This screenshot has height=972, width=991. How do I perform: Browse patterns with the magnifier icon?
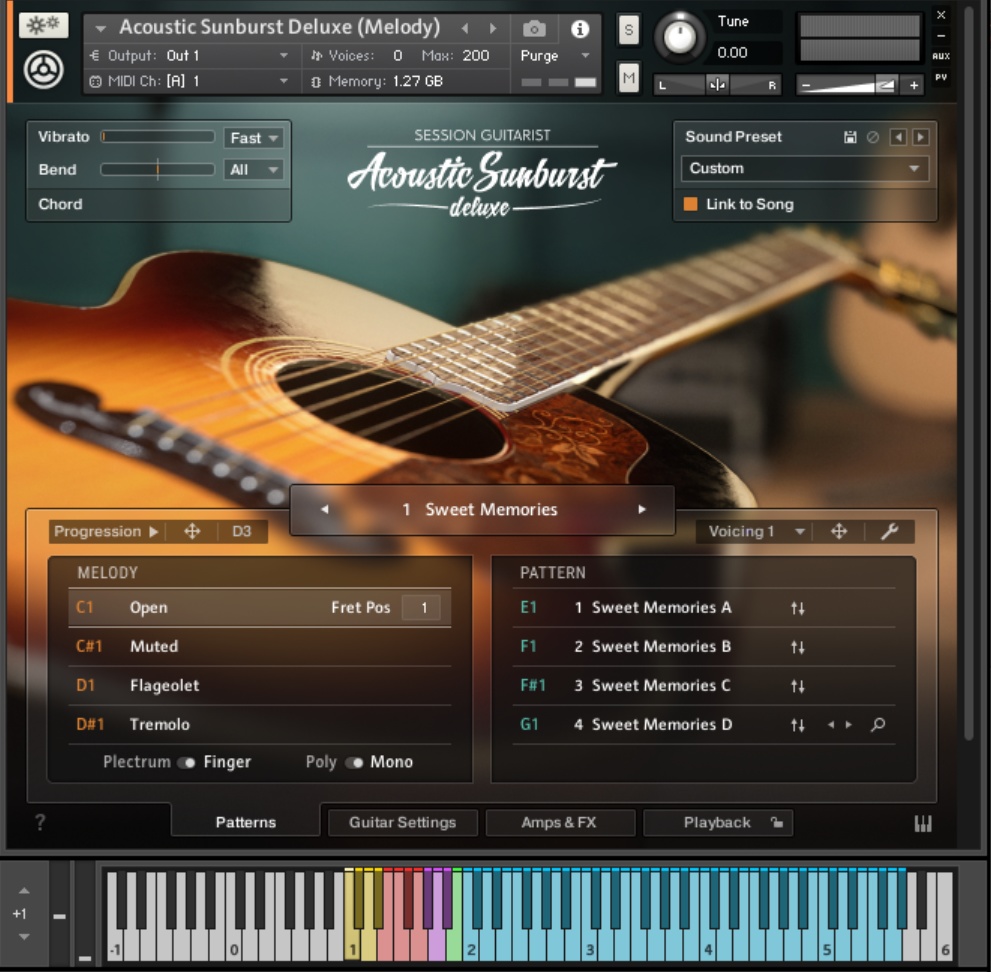point(878,725)
